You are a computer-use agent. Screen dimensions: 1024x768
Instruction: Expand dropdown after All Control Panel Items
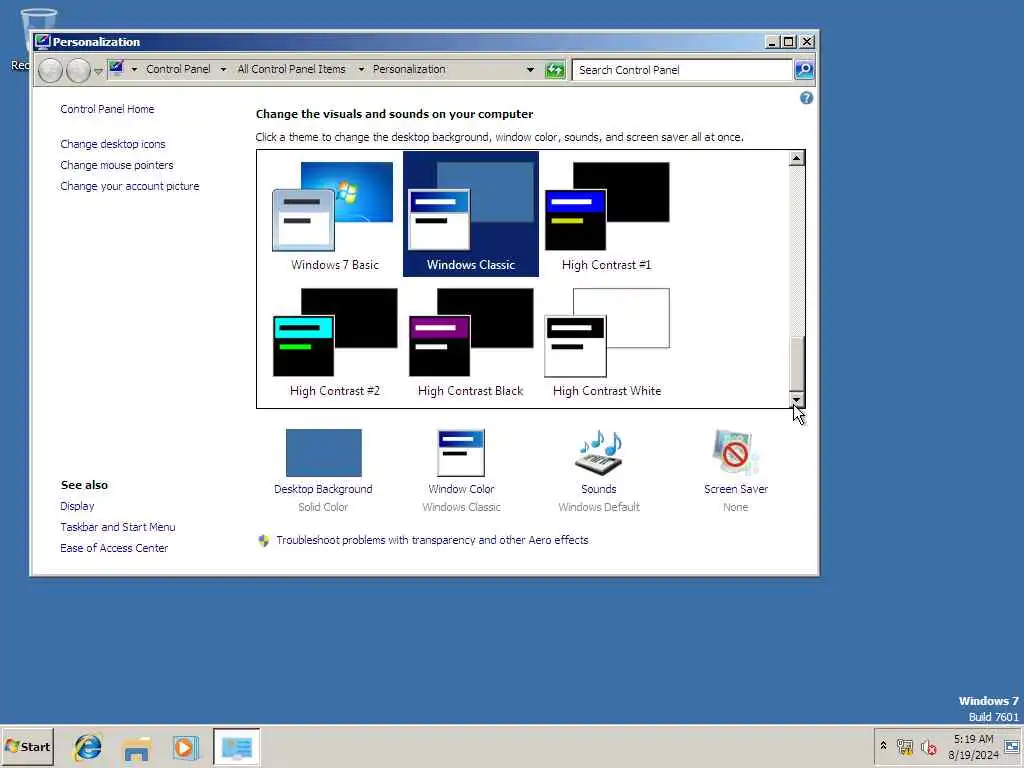tap(360, 69)
